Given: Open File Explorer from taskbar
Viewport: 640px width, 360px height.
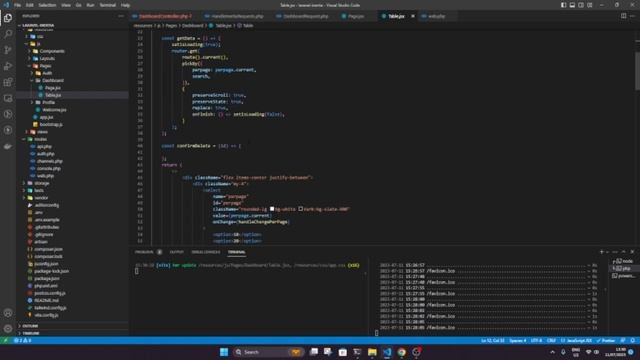Looking at the screenshot, I should (x=372, y=352).
